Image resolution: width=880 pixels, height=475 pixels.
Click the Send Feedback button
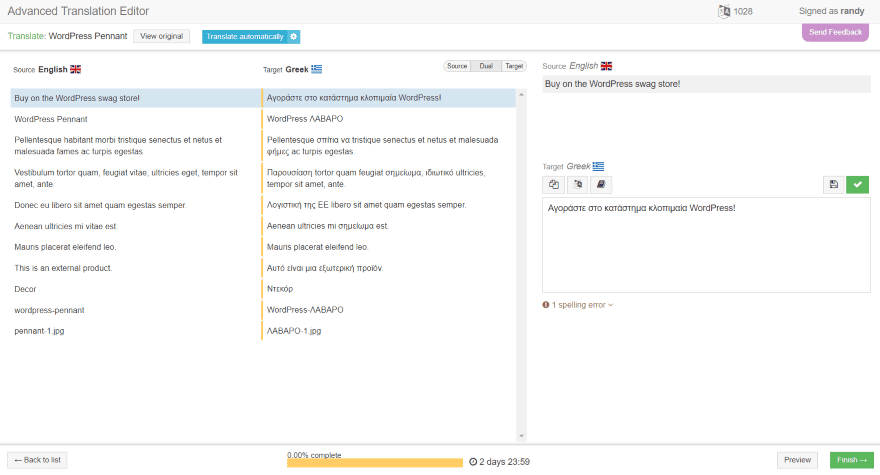coord(835,32)
